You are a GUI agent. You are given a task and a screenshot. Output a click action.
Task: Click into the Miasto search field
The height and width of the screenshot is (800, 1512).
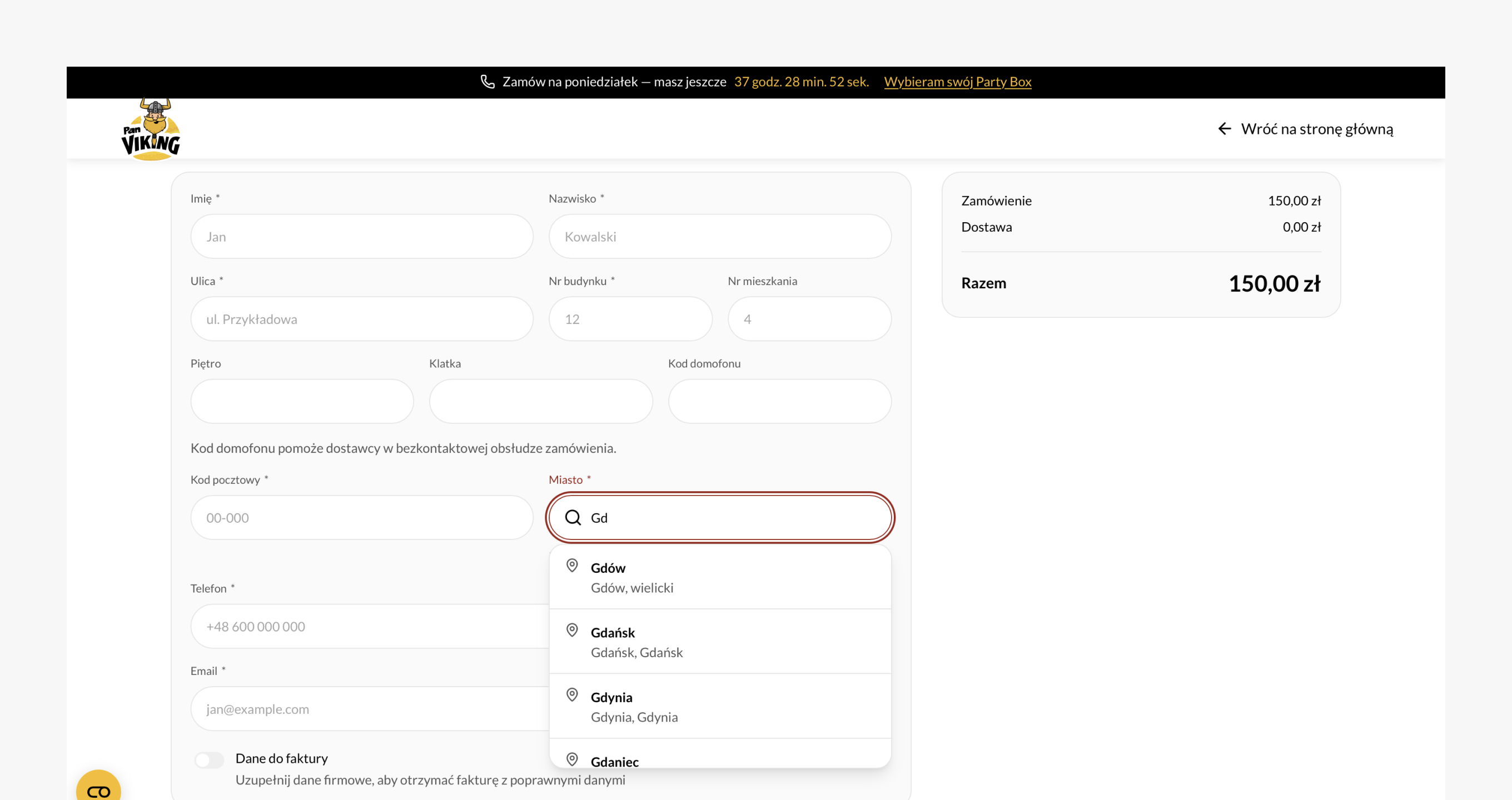point(720,517)
